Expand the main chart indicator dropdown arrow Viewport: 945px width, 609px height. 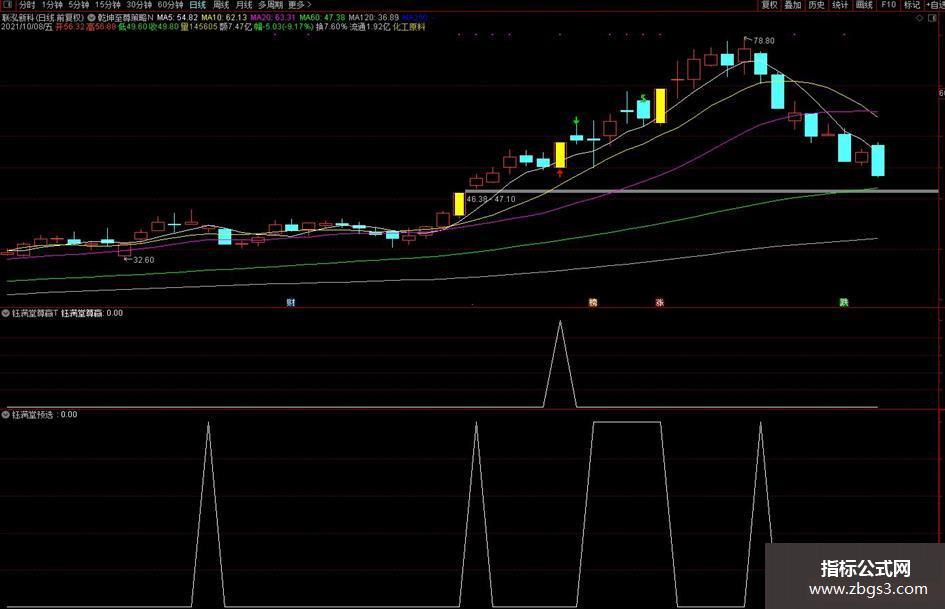(91, 17)
